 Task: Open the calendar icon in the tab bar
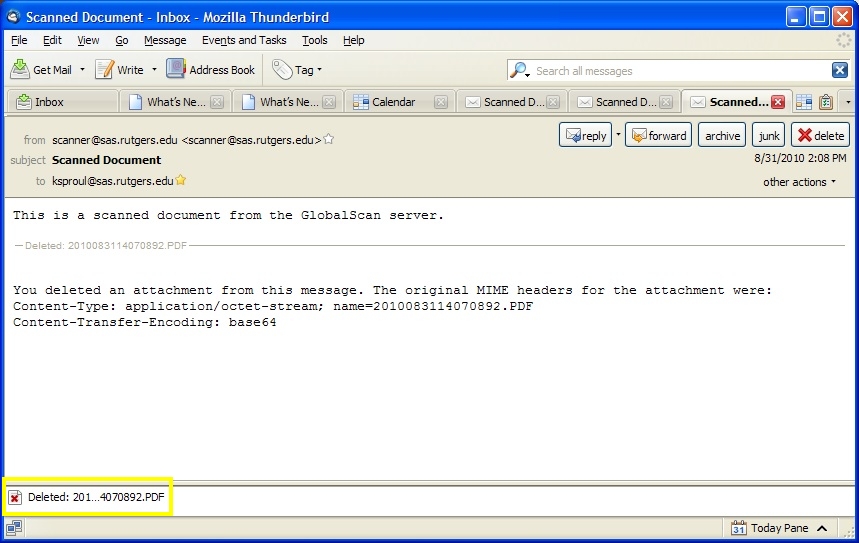click(804, 102)
